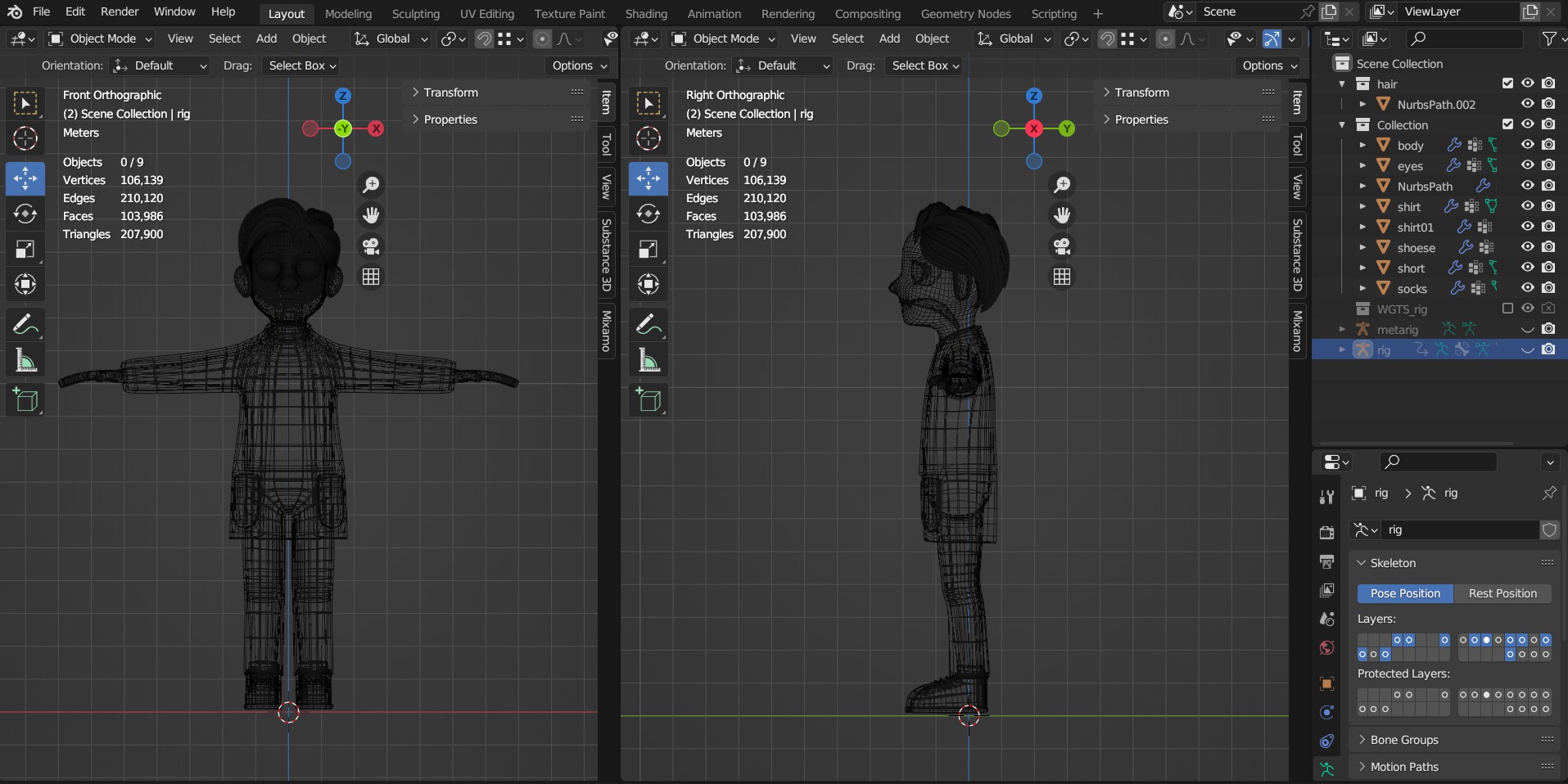
Task: Disable socks in renders via camera icon
Action: (x=1548, y=288)
